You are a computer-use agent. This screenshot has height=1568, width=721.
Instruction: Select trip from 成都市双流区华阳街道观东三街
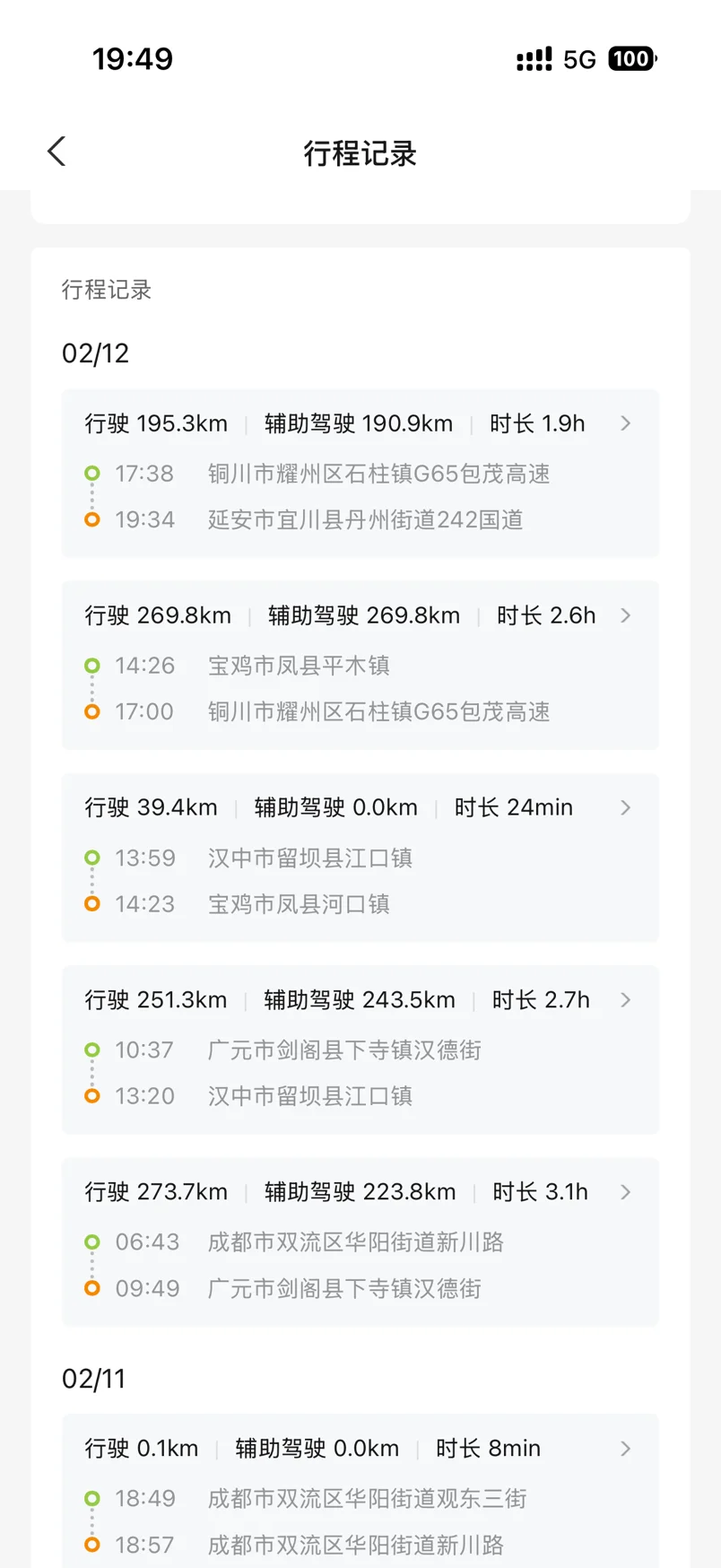pyautogui.click(x=367, y=1499)
